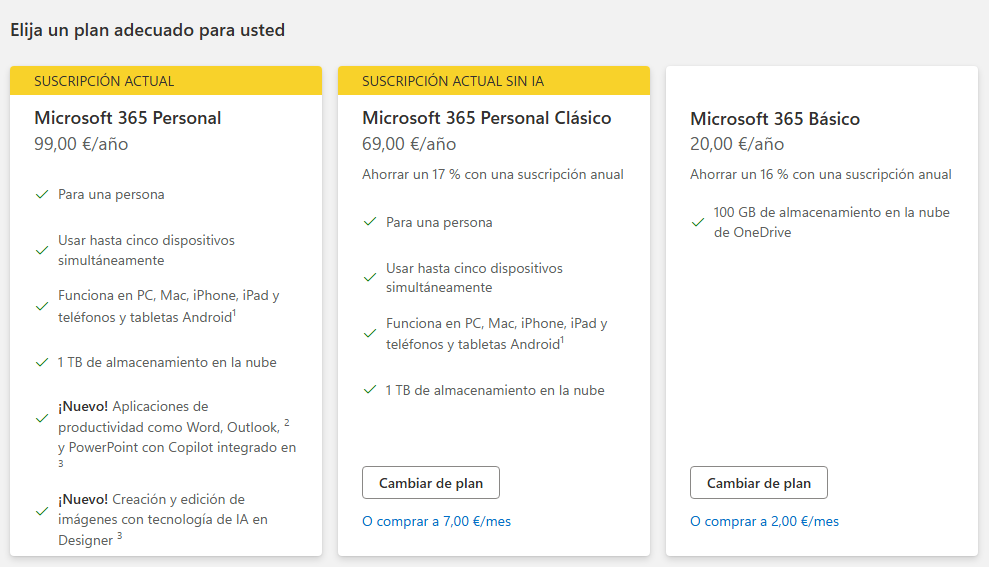
Task: Click the 'SUSCRIPCIÓN ACTUAL' yellow banner
Action: coord(166,81)
